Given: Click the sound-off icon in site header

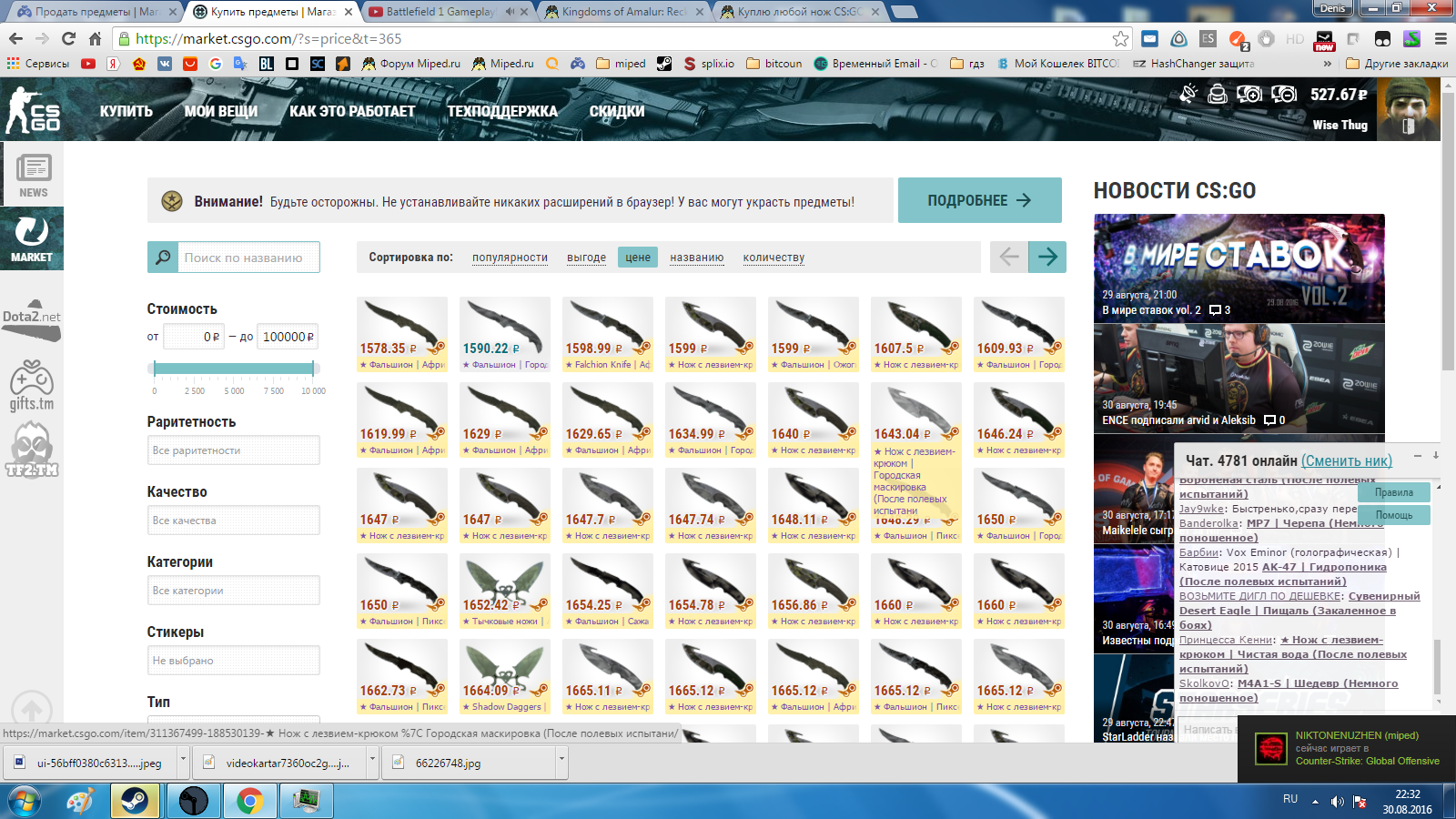Looking at the screenshot, I should (x=1188, y=94).
